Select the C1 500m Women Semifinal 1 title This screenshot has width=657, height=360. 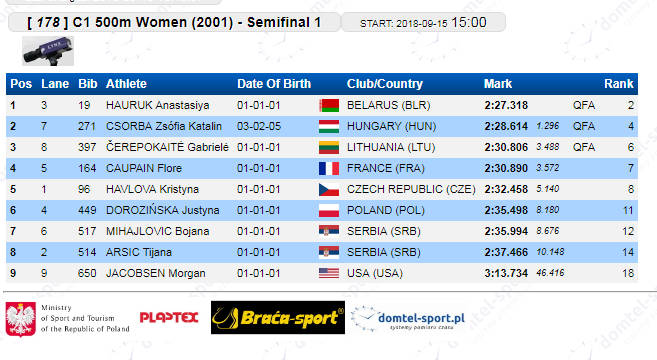(x=174, y=22)
